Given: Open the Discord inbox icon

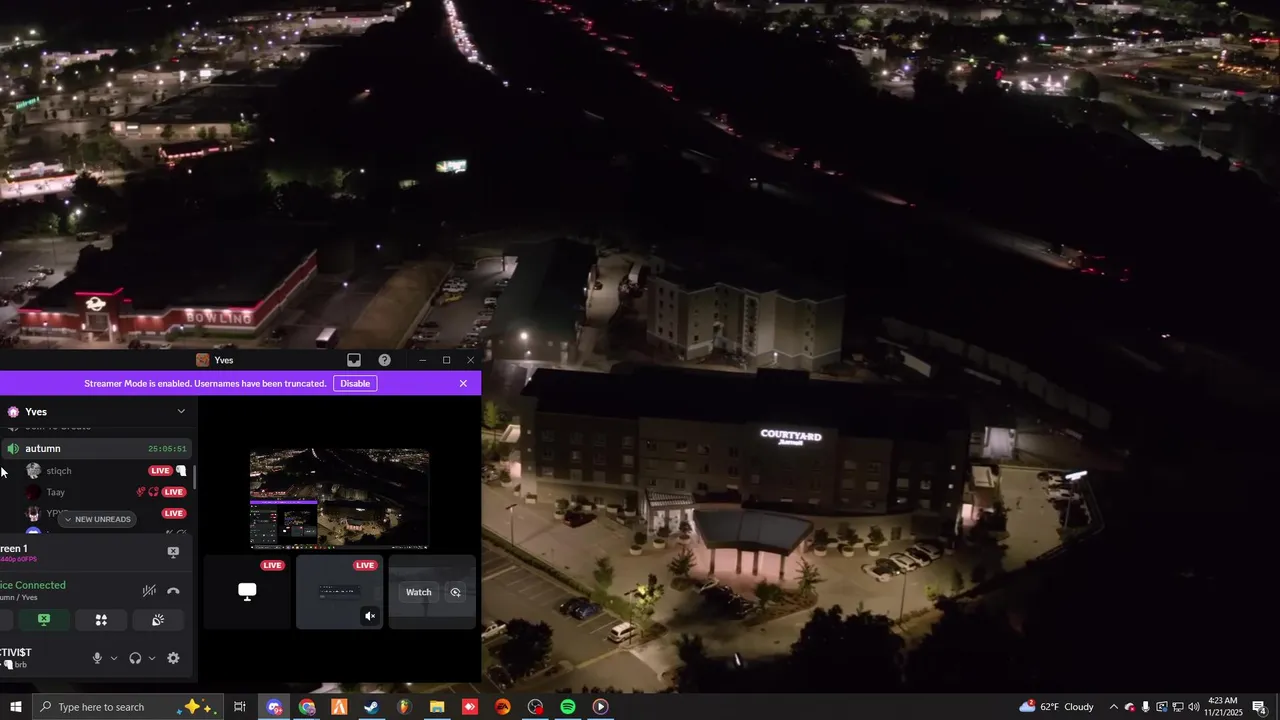Looking at the screenshot, I should tap(354, 360).
